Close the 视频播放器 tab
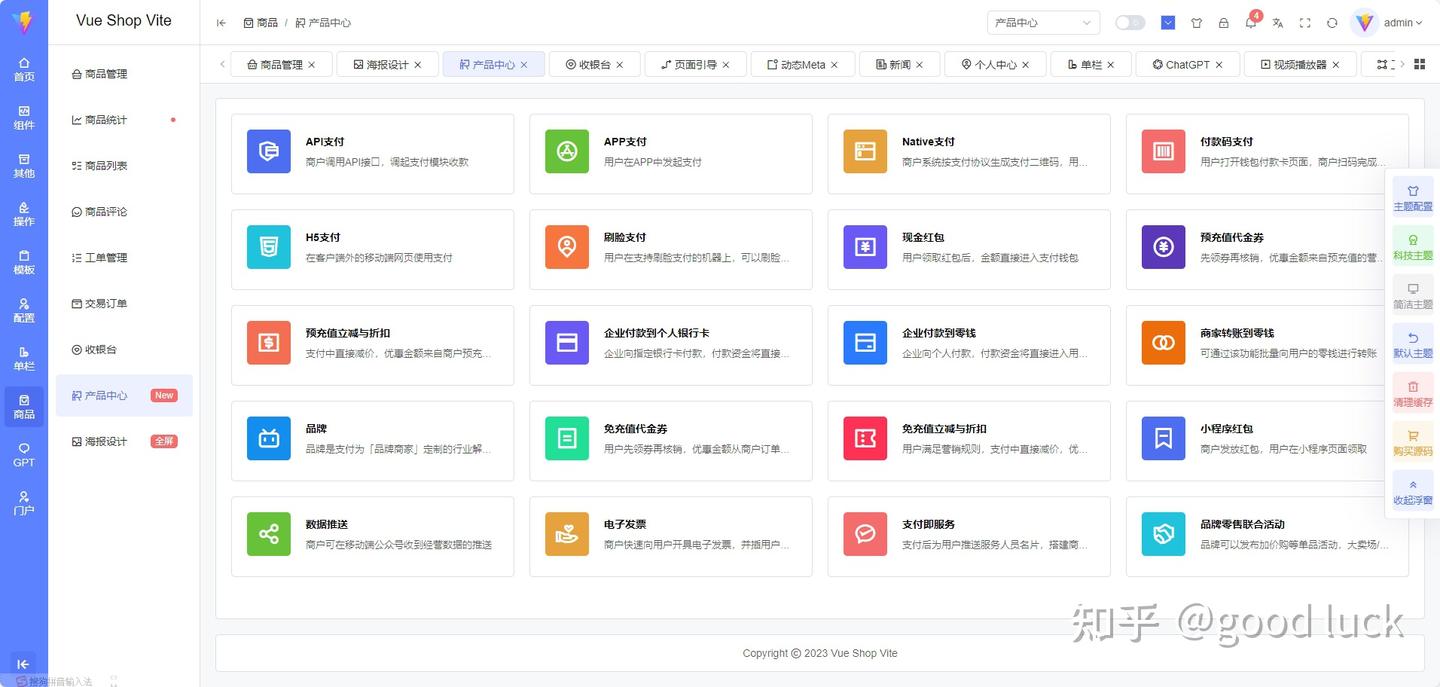 (x=1336, y=65)
